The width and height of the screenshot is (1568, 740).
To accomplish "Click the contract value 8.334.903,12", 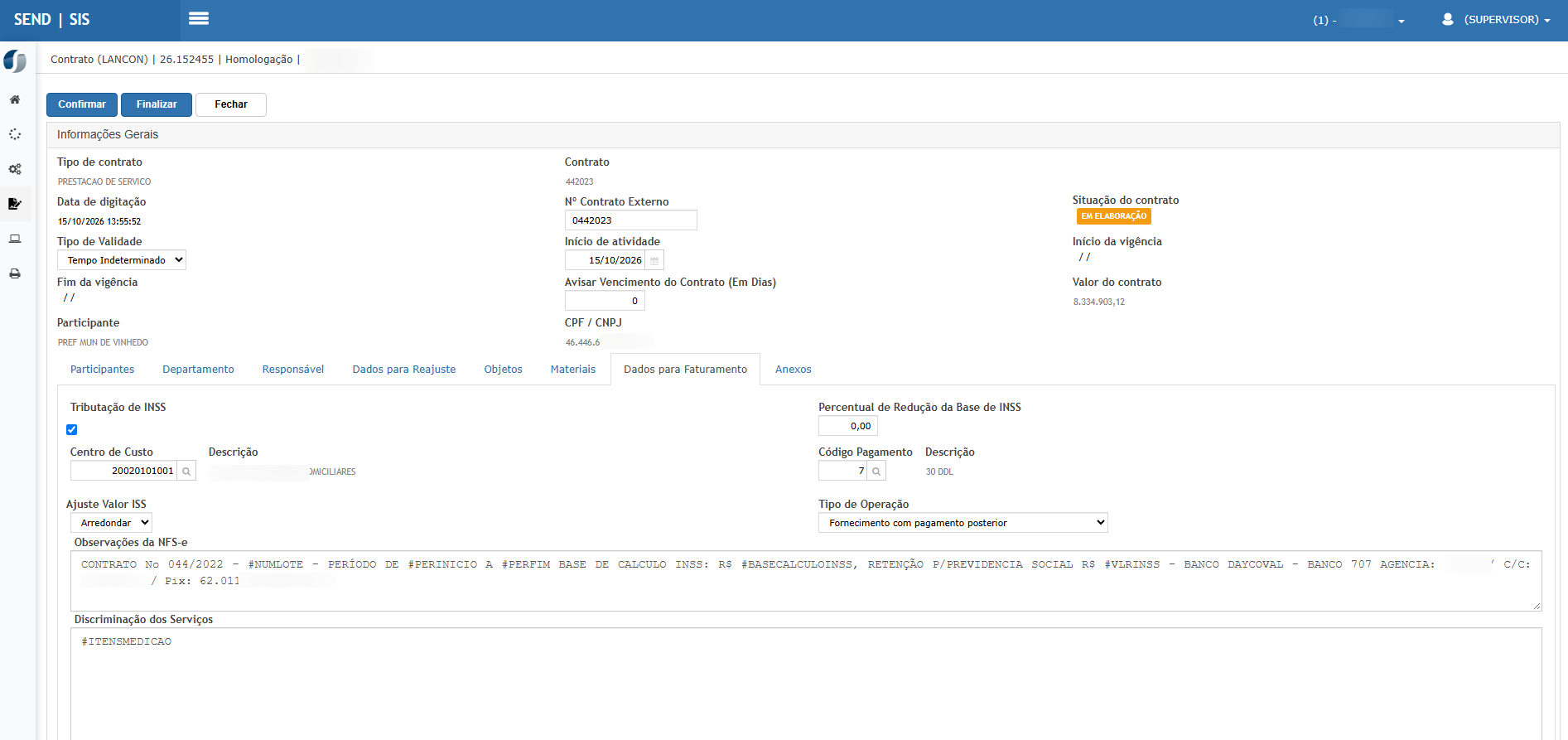I will pos(1099,302).
